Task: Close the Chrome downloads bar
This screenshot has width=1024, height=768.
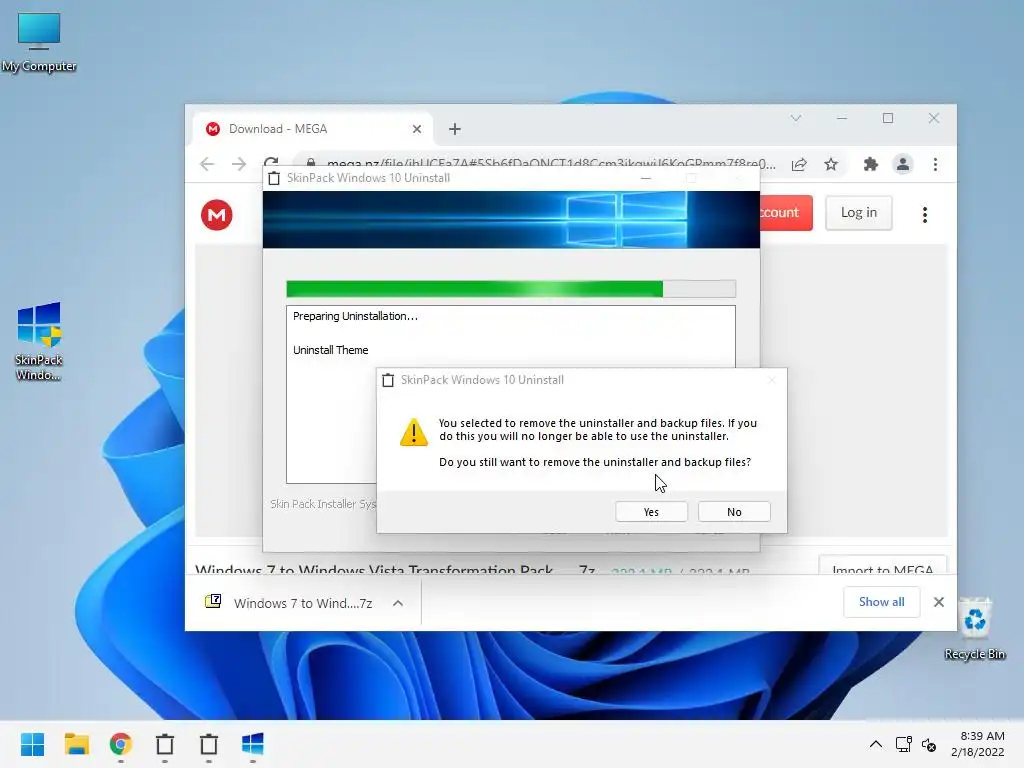Action: [x=938, y=601]
